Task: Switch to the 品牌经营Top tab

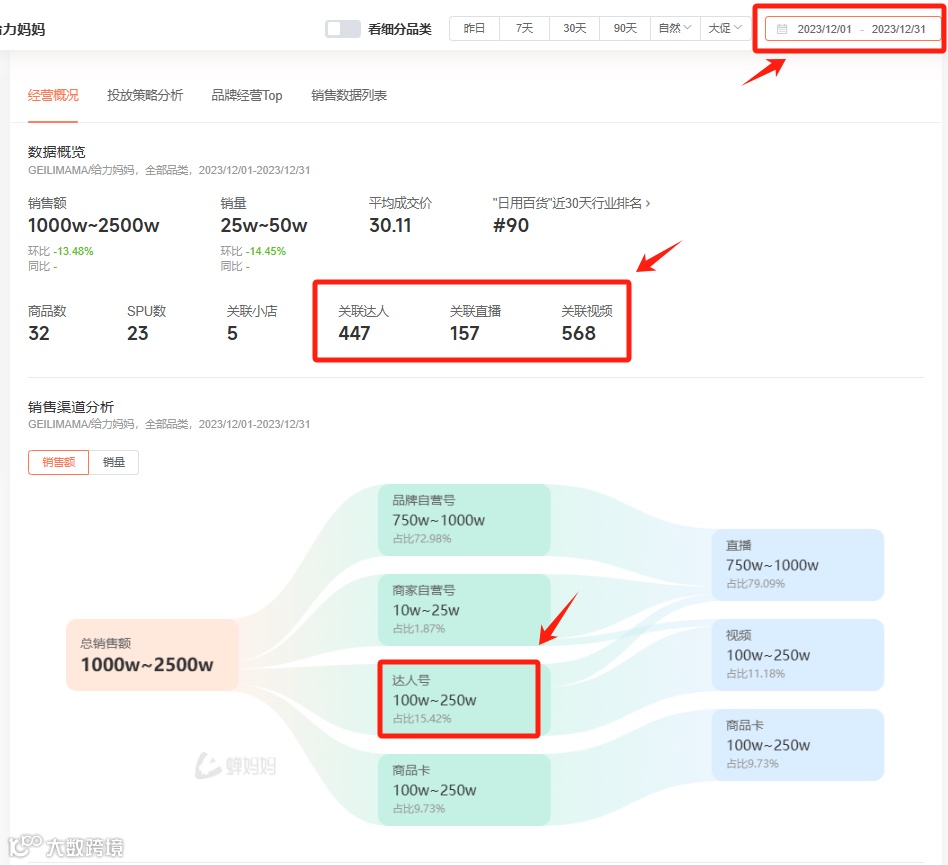Action: 247,96
